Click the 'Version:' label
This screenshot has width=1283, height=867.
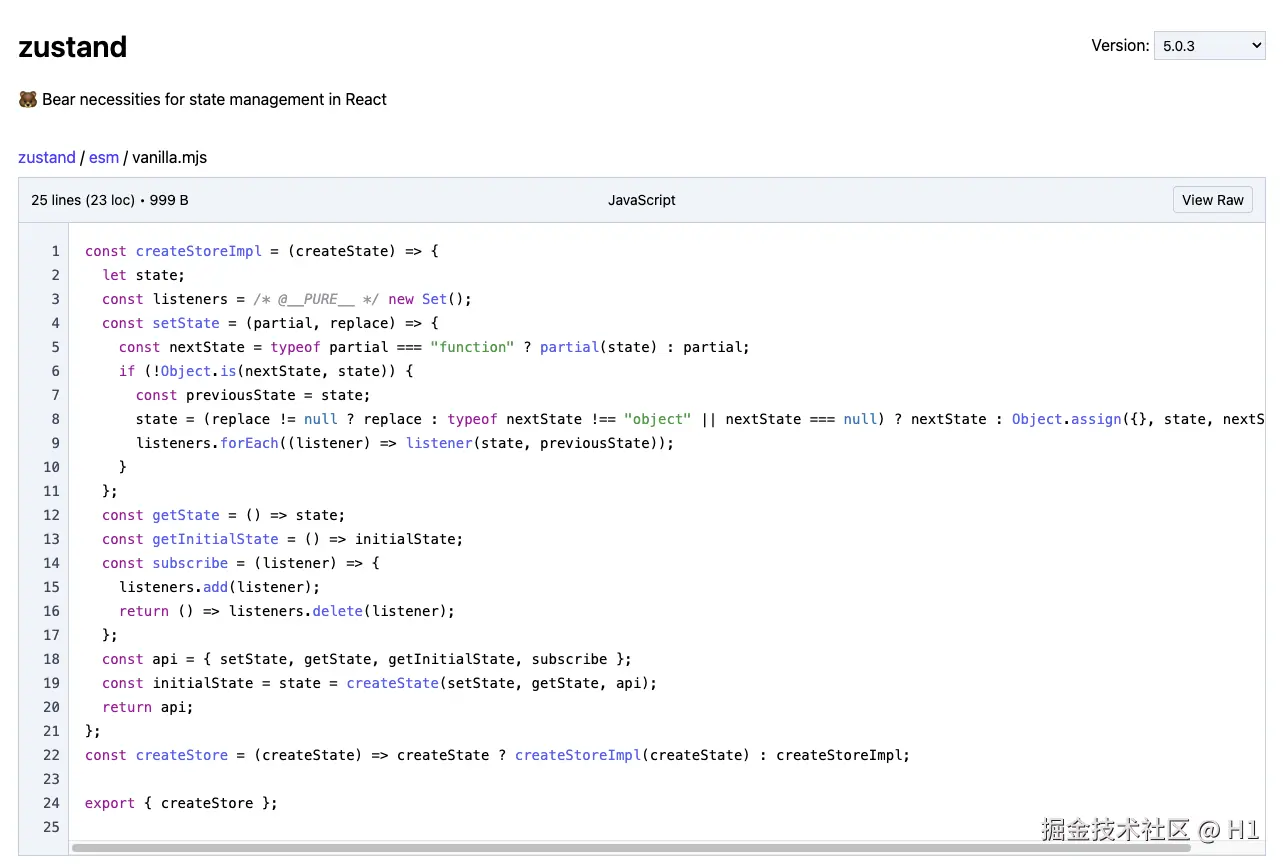tap(1120, 46)
